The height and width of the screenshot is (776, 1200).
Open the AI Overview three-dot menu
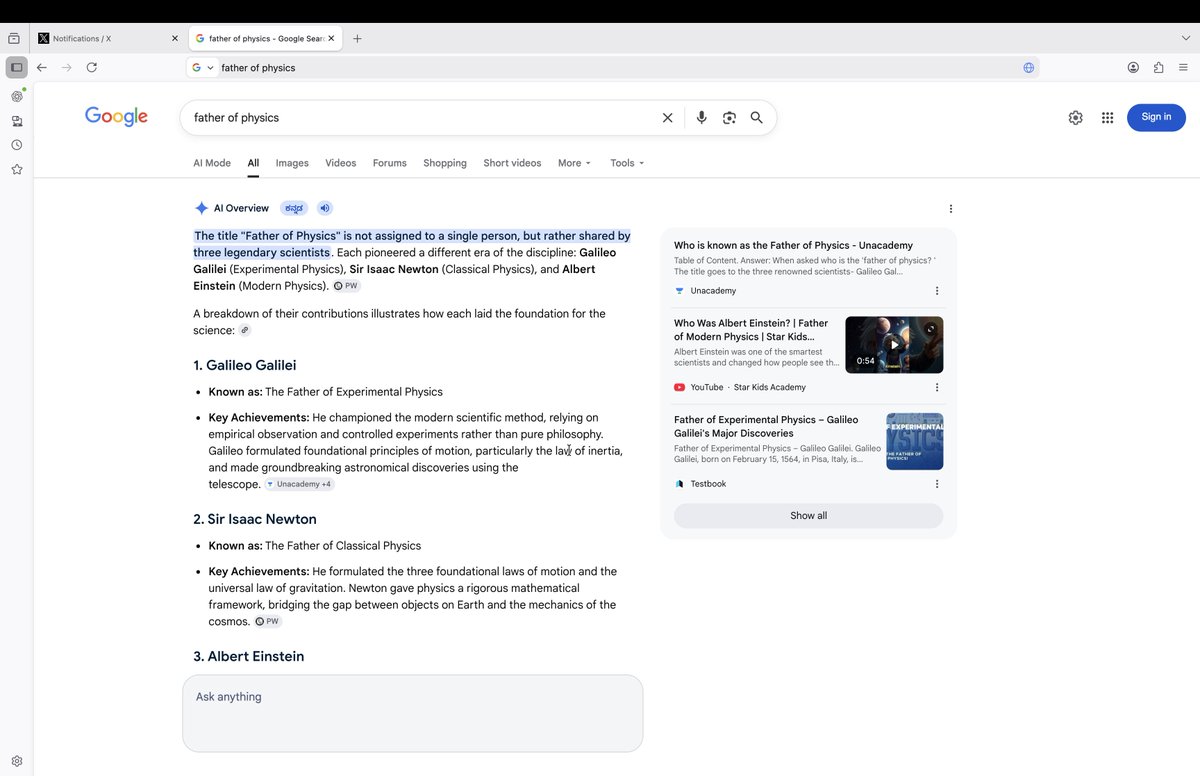coord(950,209)
